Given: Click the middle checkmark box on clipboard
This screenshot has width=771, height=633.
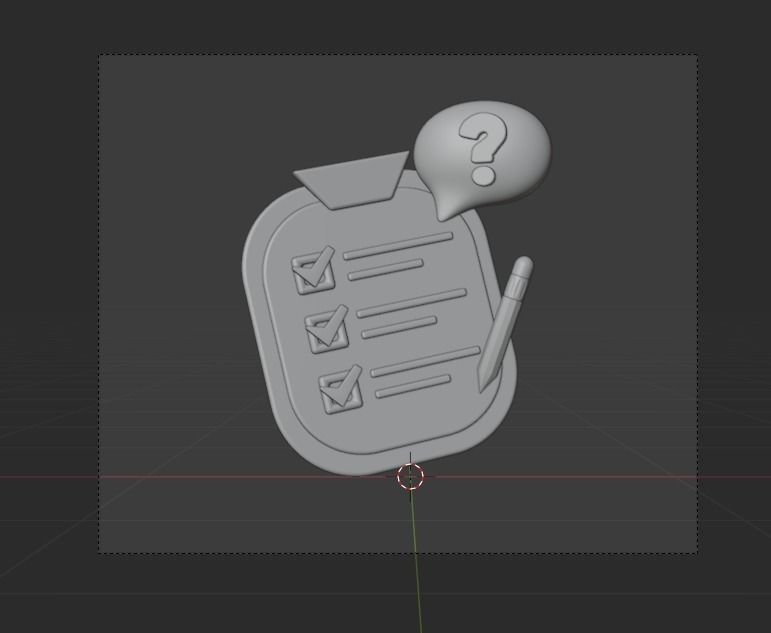Looking at the screenshot, I should (326, 329).
